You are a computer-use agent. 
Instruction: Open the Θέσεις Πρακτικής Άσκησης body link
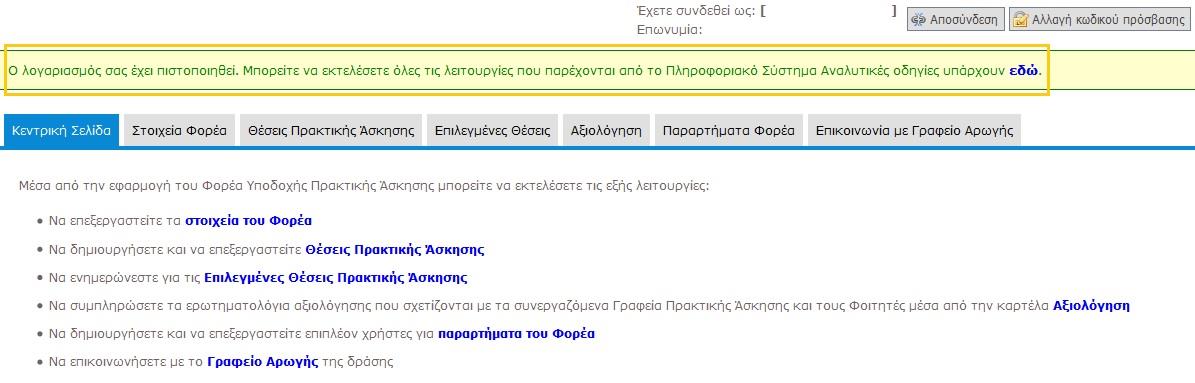click(395, 249)
